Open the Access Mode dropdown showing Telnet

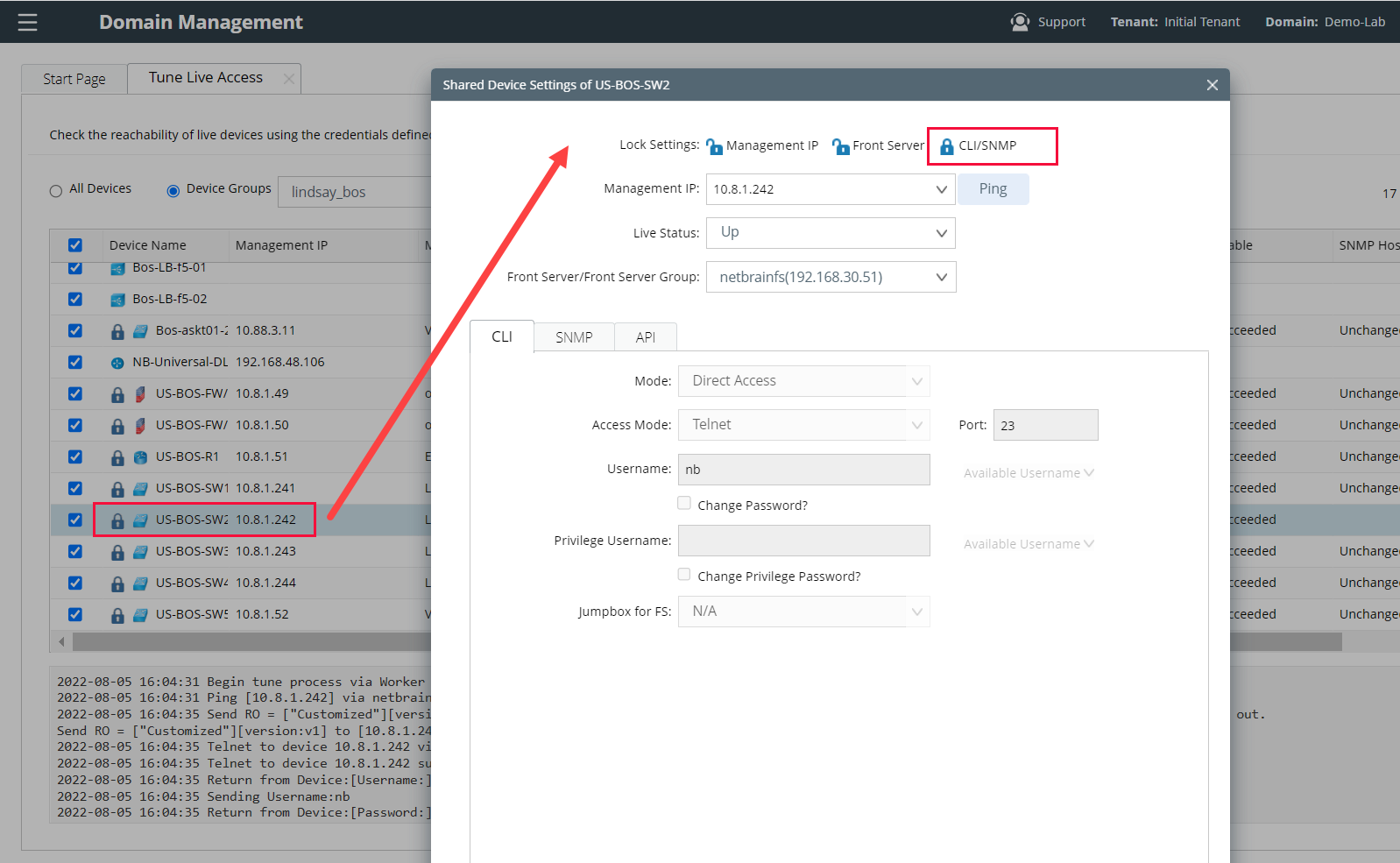(x=803, y=425)
